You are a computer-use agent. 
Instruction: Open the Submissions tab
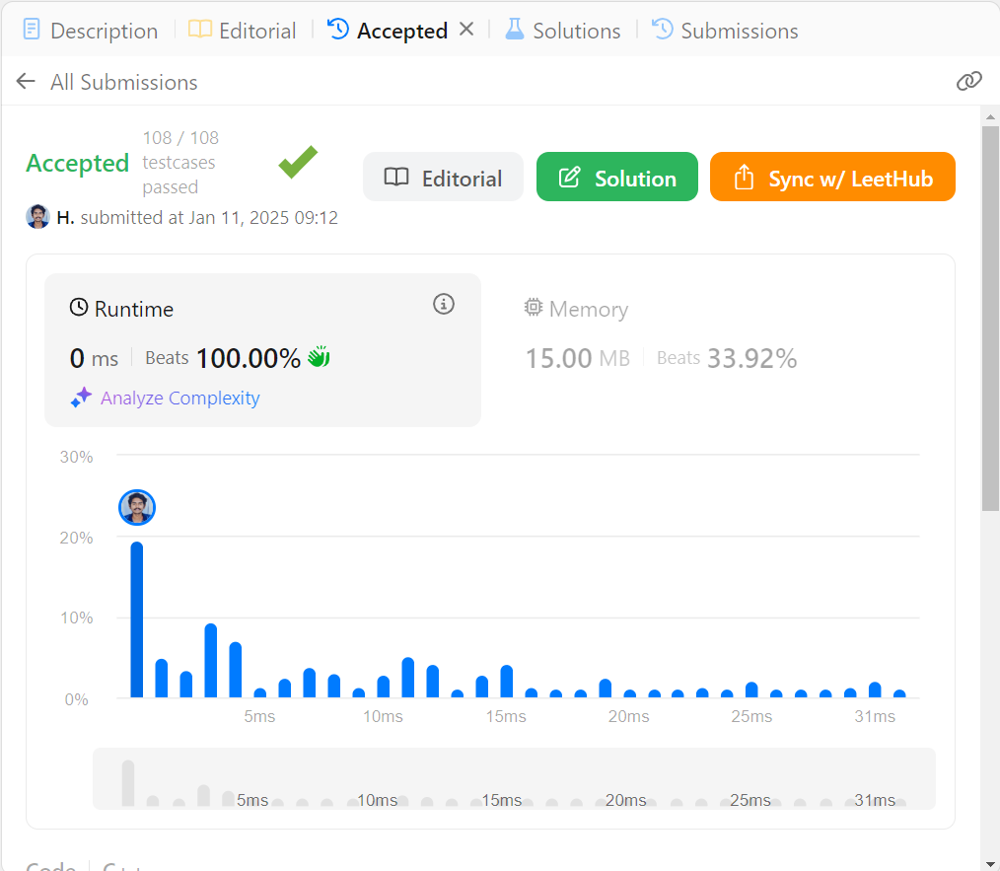pyautogui.click(x=725, y=31)
